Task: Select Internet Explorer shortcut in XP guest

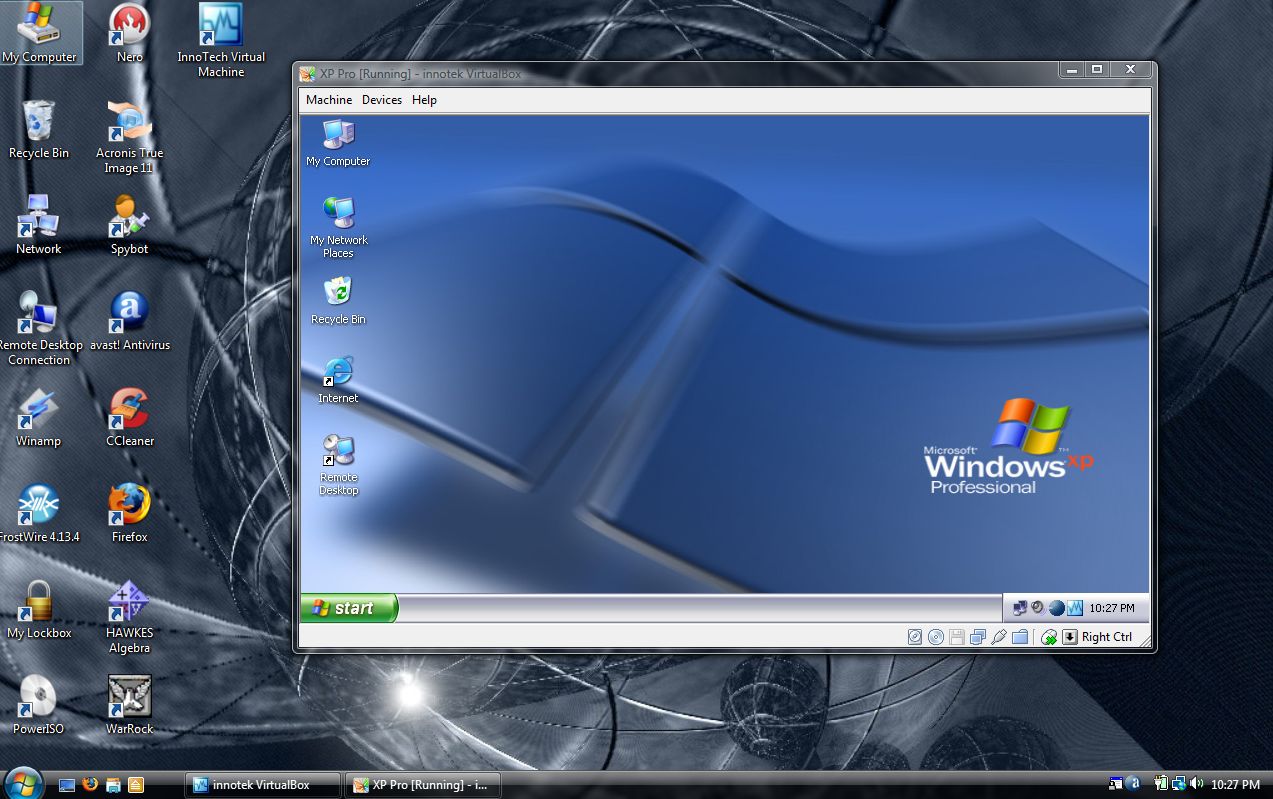Action: pyautogui.click(x=338, y=379)
